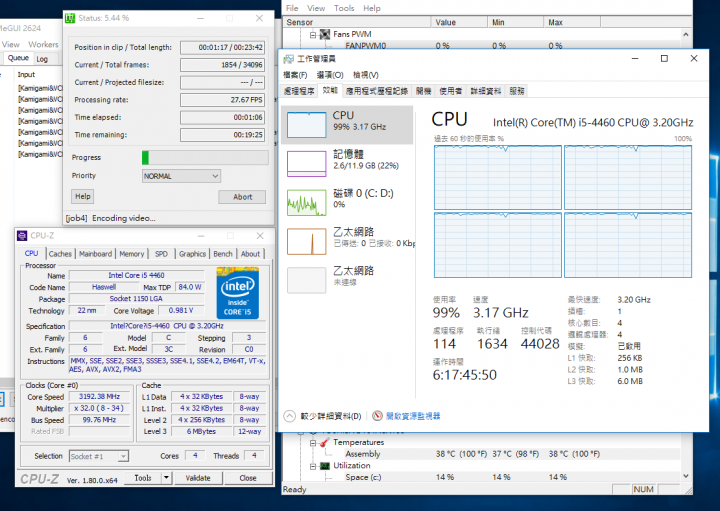Click the Tools button in CPU-Z

(x=143, y=478)
